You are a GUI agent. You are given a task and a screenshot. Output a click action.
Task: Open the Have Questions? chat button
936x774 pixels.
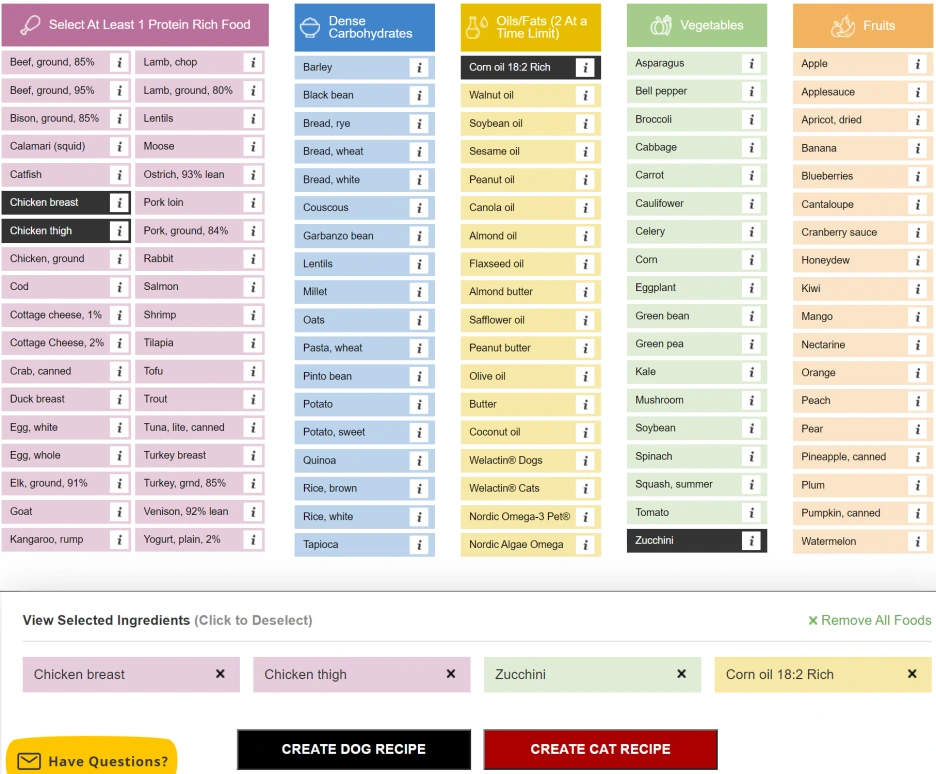click(x=92, y=758)
